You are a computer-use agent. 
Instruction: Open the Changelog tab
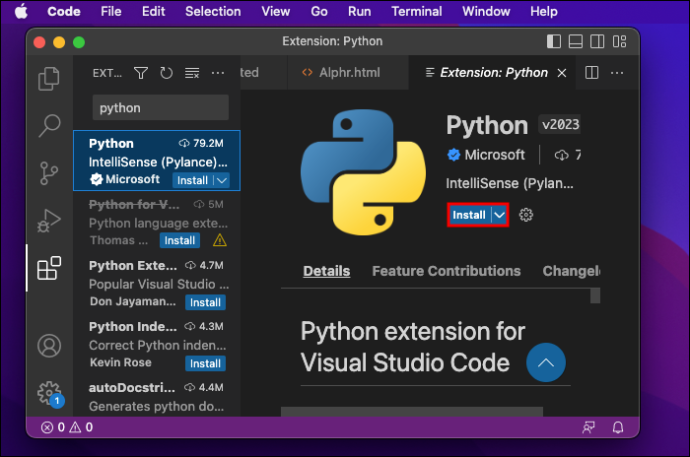coord(571,271)
